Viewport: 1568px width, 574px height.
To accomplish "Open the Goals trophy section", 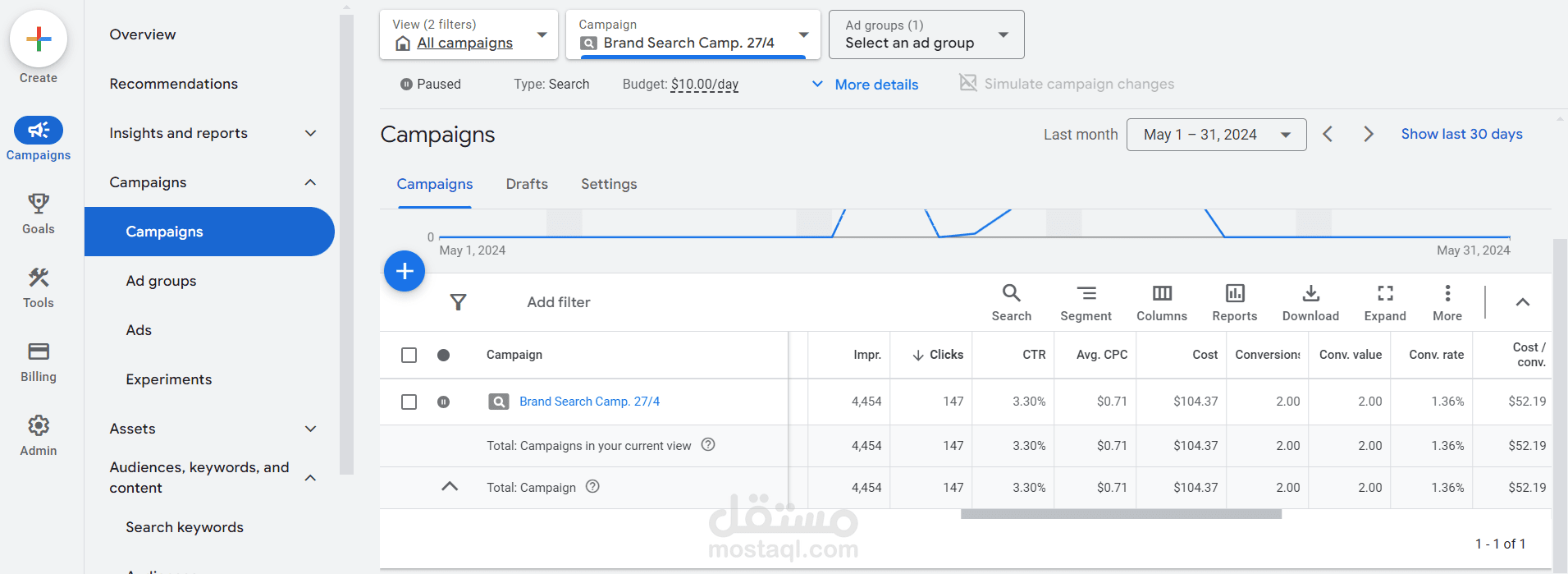I will click(x=39, y=214).
